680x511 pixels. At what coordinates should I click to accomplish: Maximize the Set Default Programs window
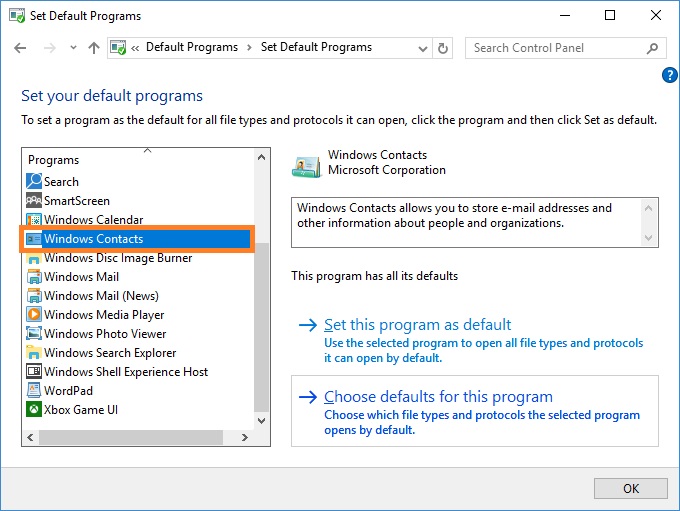pos(610,16)
